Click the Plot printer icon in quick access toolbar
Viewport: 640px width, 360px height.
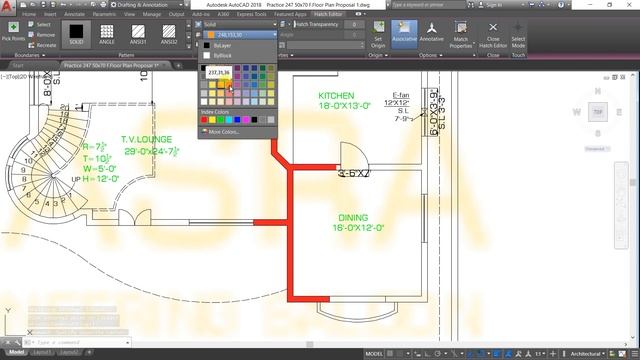click(103, 5)
